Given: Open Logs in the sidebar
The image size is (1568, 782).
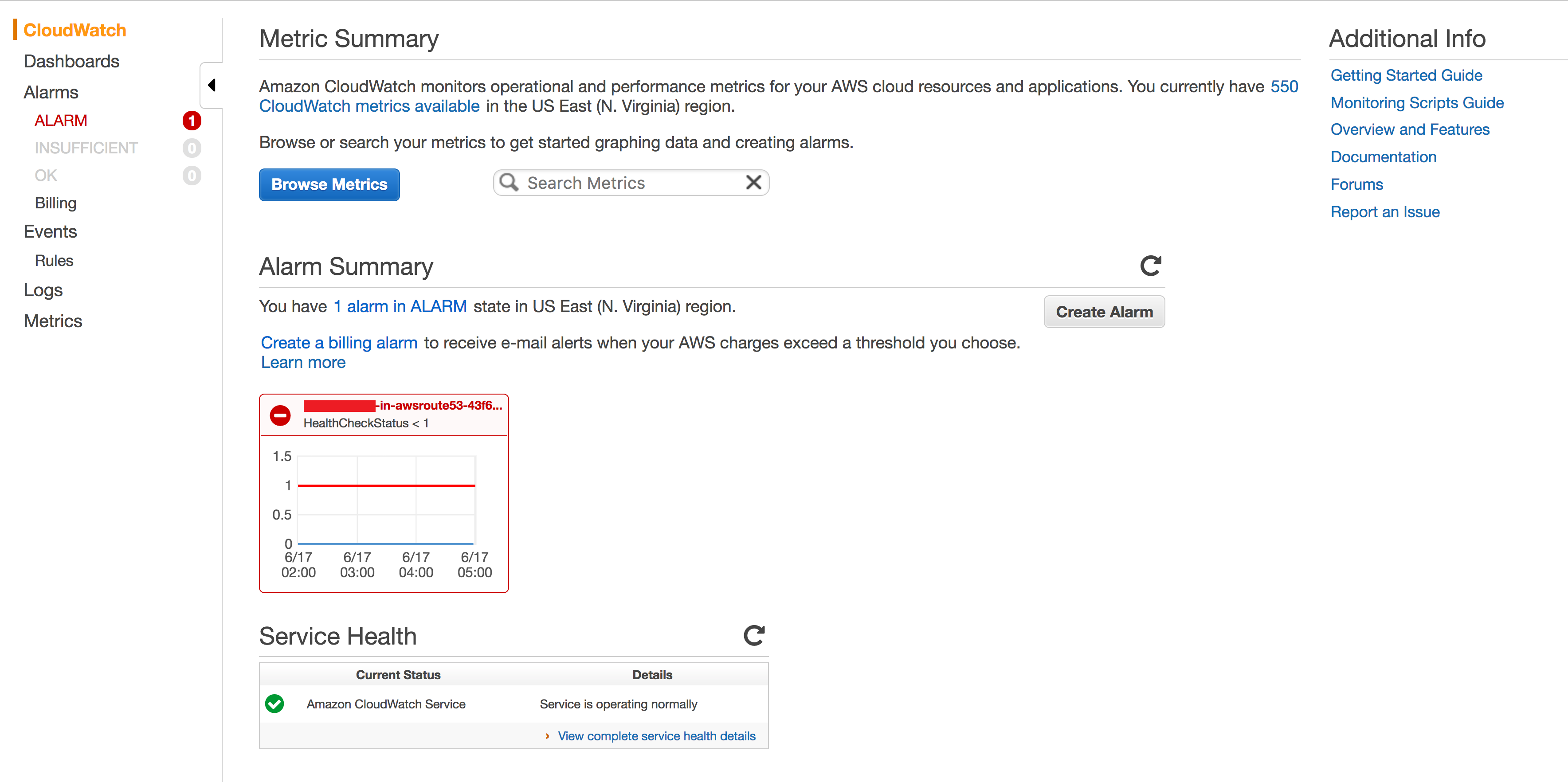Looking at the screenshot, I should point(43,290).
